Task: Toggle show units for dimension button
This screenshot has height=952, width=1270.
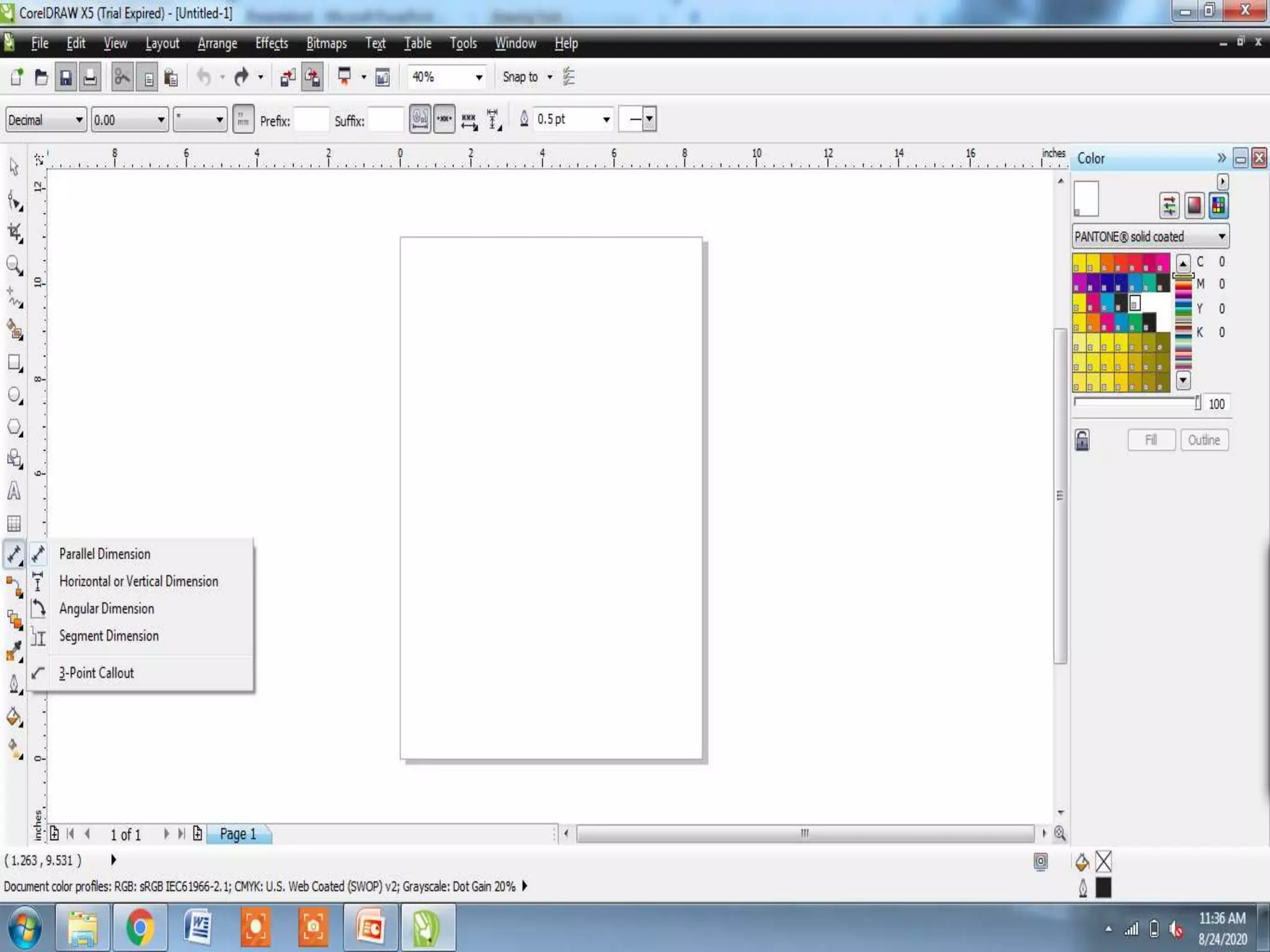Action: pyautogui.click(x=243, y=119)
